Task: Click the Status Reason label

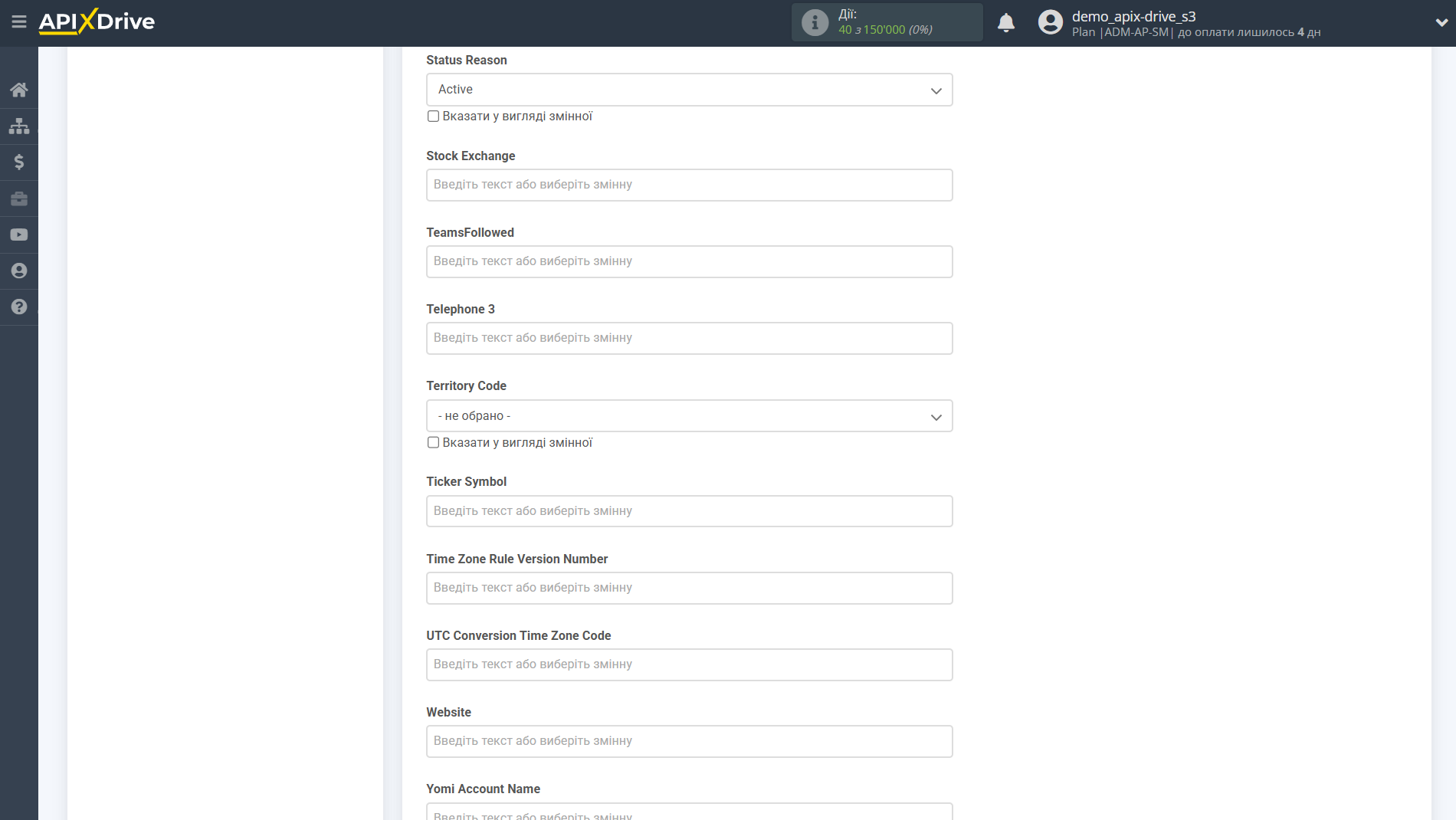Action: pos(466,60)
